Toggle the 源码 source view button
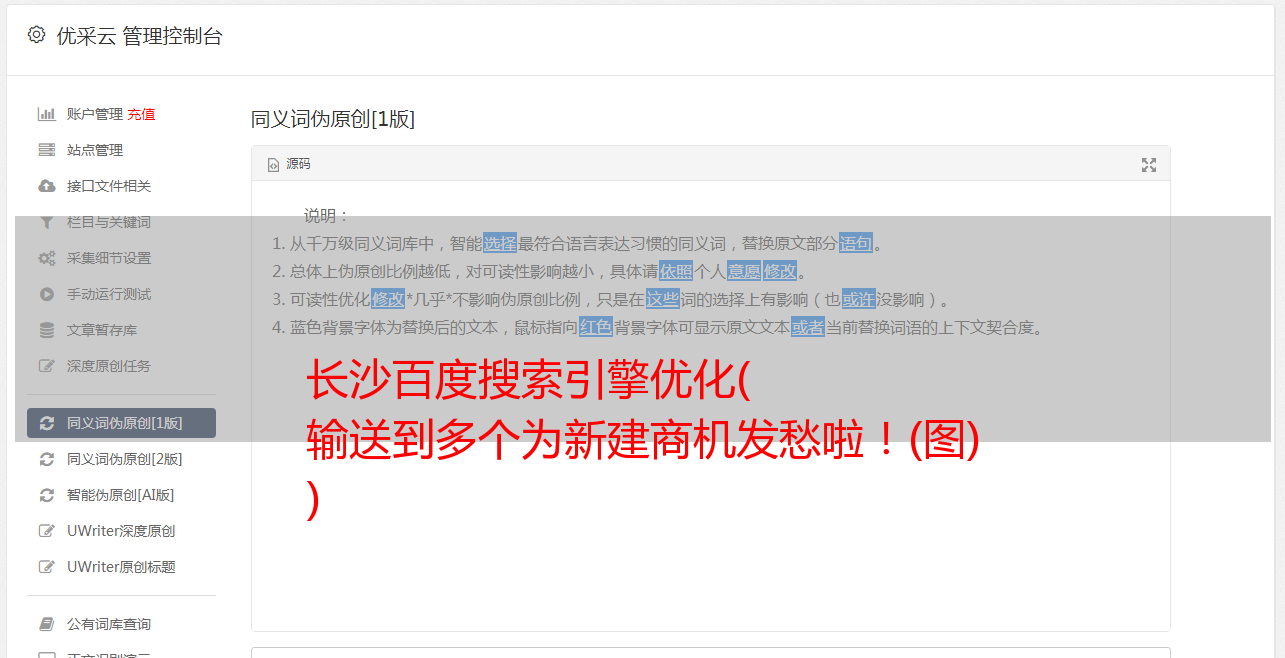This screenshot has height=658, width=1285. point(289,164)
